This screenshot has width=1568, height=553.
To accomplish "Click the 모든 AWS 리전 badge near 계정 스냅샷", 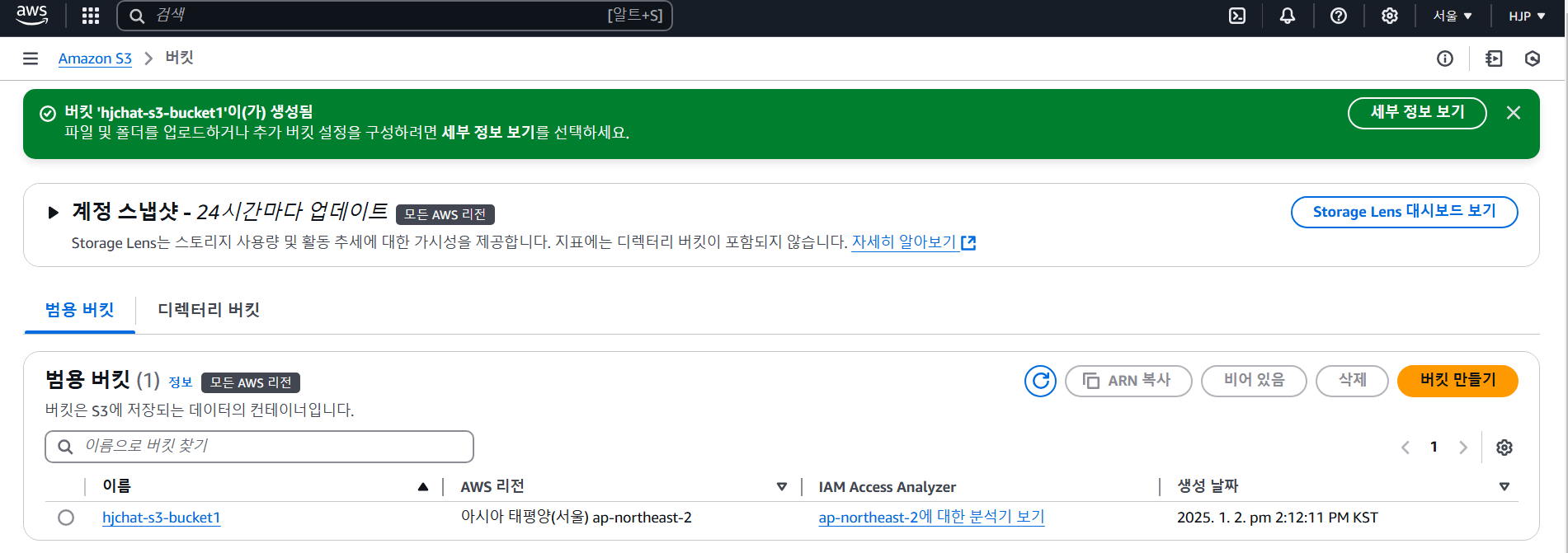I will click(445, 214).
